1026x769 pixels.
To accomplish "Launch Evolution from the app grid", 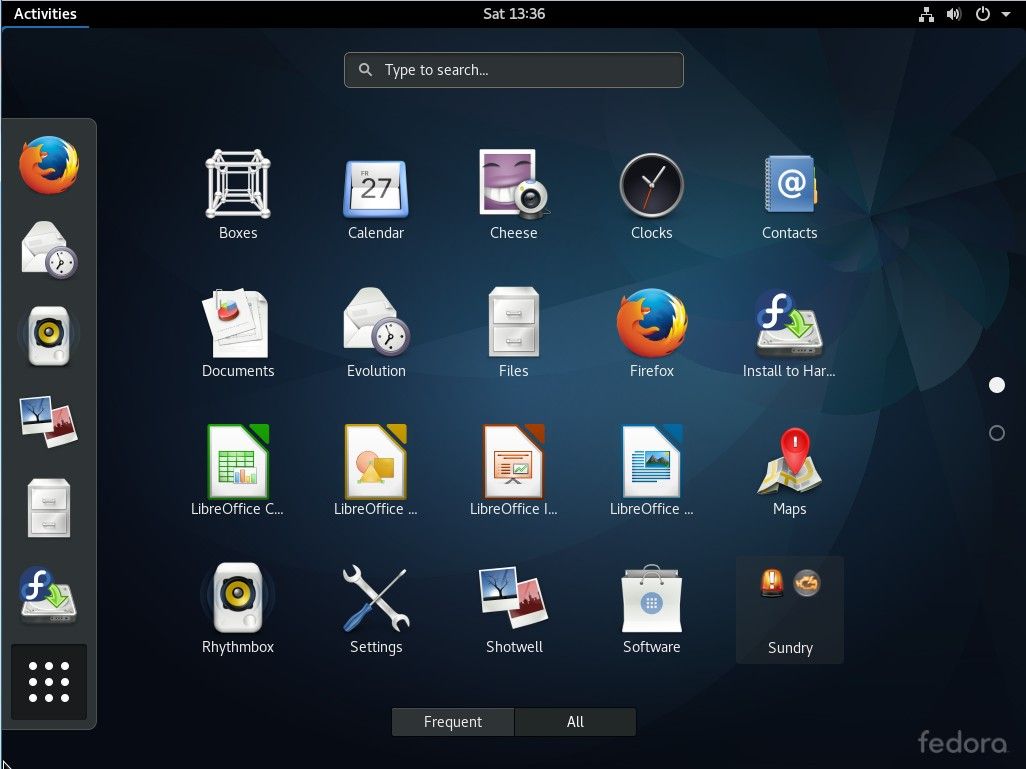I will click(x=376, y=332).
